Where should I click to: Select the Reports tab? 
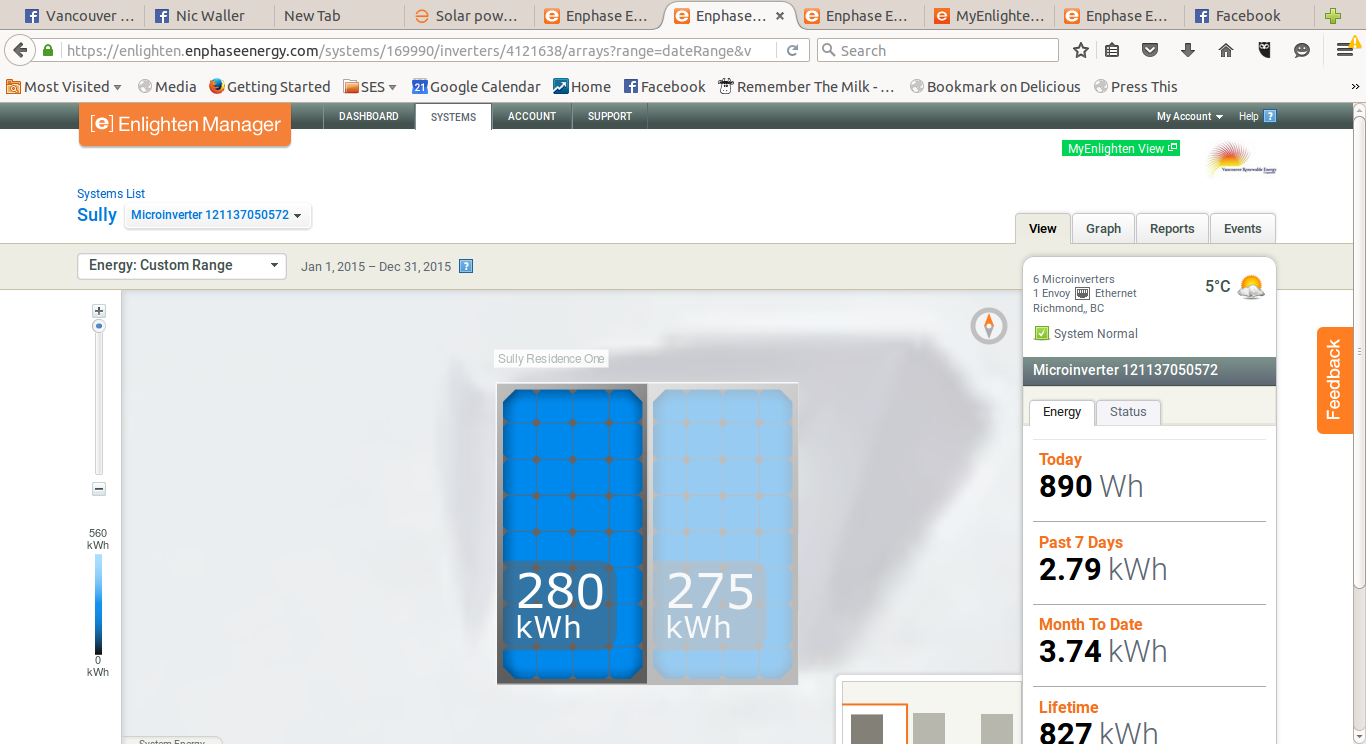click(1171, 229)
